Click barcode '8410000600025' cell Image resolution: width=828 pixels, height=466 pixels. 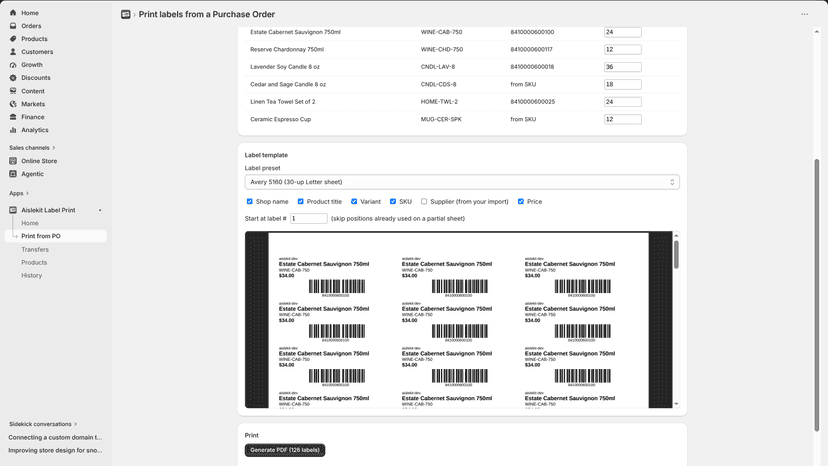coord(533,102)
